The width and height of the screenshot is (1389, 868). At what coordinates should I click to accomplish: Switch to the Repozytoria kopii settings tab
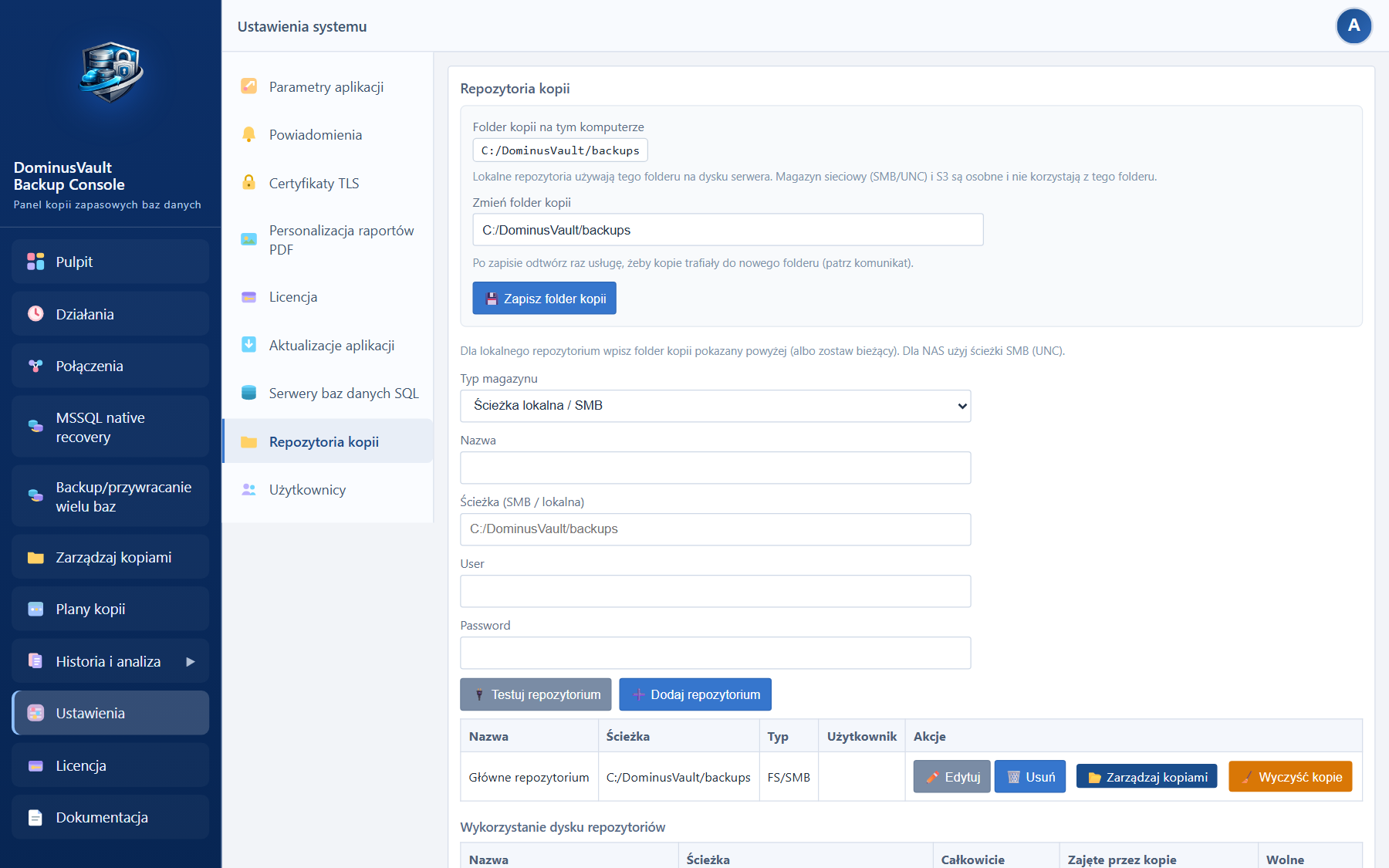pos(328,441)
